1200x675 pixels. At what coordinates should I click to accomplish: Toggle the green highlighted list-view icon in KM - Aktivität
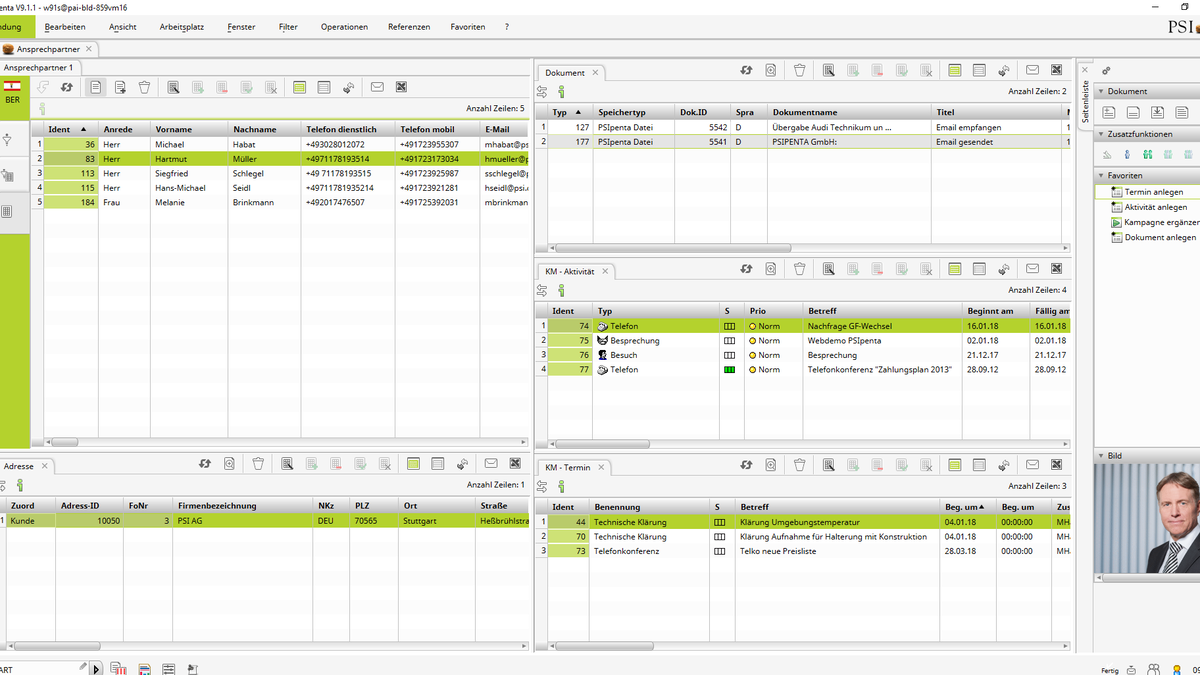[x=956, y=268]
